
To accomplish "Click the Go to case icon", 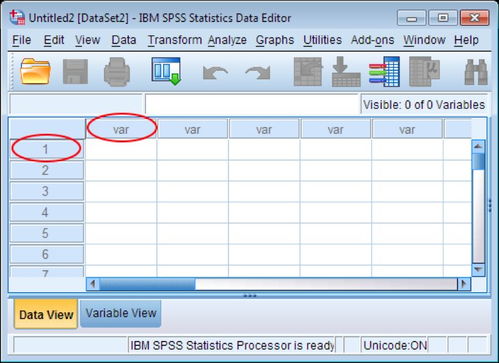I will pos(308,72).
